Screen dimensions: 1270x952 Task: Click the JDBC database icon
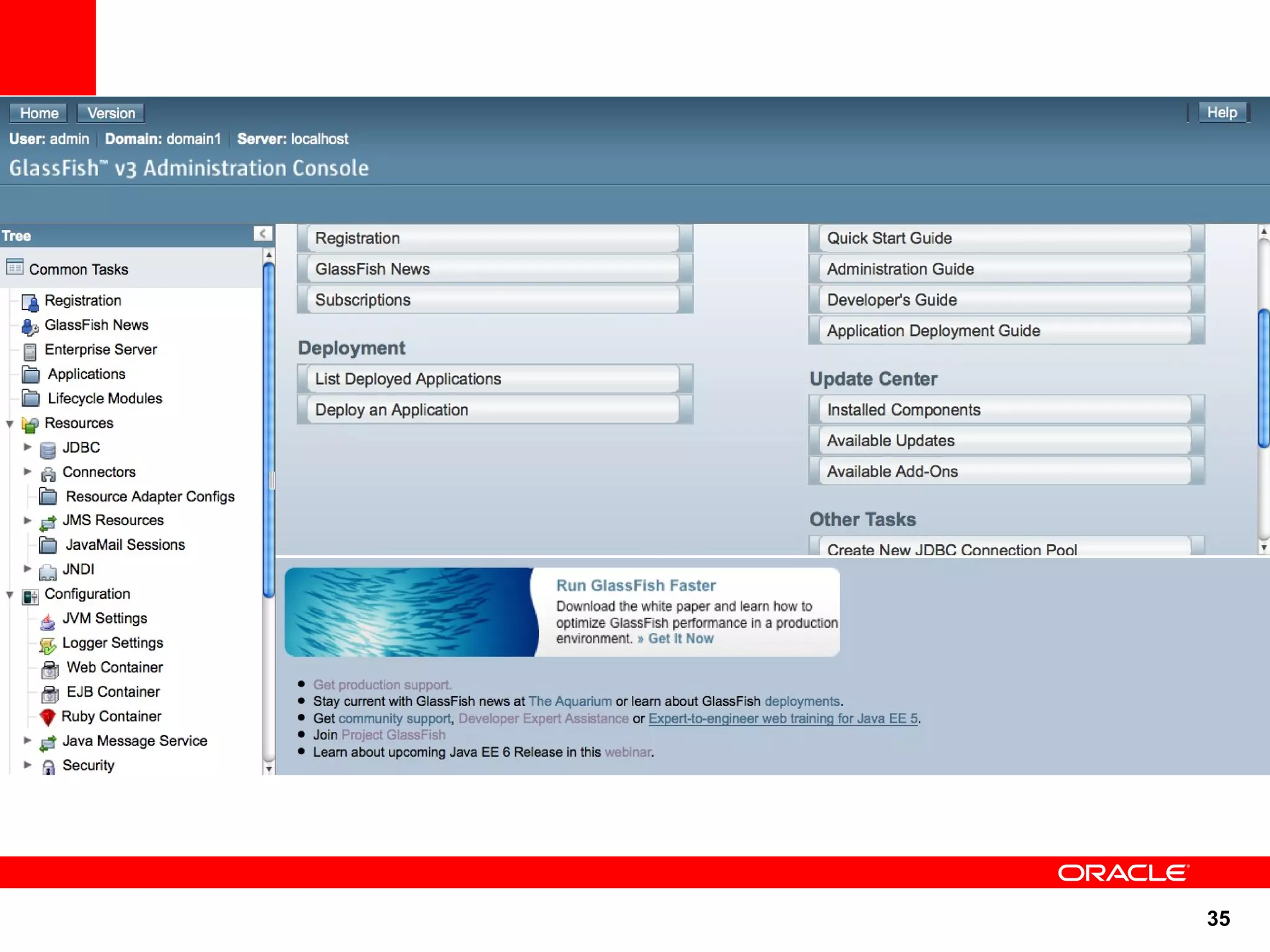click(48, 449)
